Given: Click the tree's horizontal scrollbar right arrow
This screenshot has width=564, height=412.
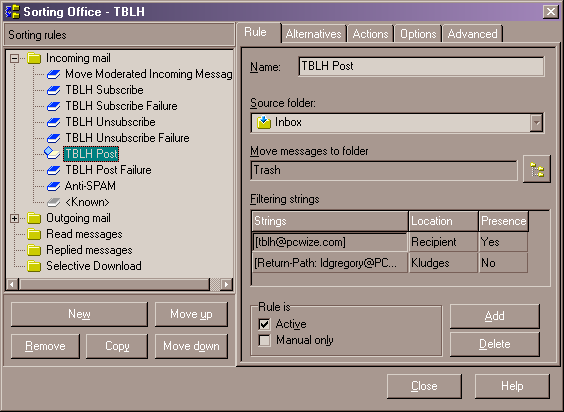Looking at the screenshot, I should (x=226, y=284).
